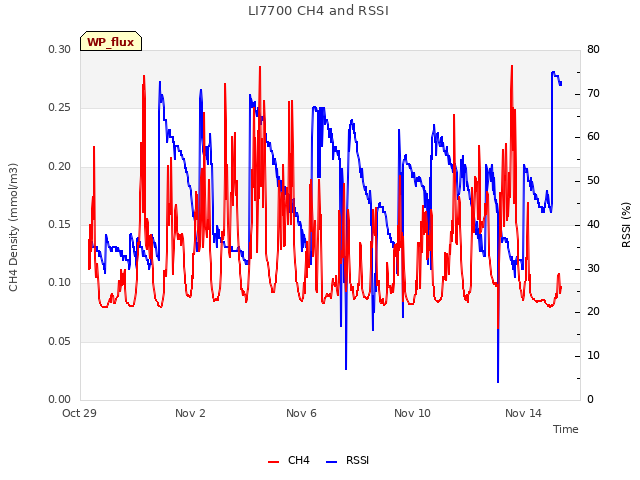Click the Oct 29 x-axis tick label
The height and width of the screenshot is (480, 640).
pyautogui.click(x=79, y=413)
